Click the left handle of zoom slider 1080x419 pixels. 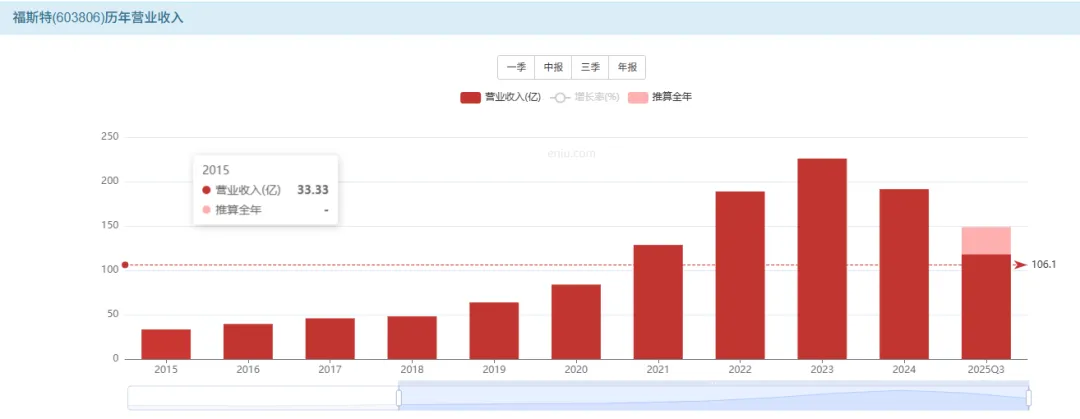pyautogui.click(x=398, y=398)
